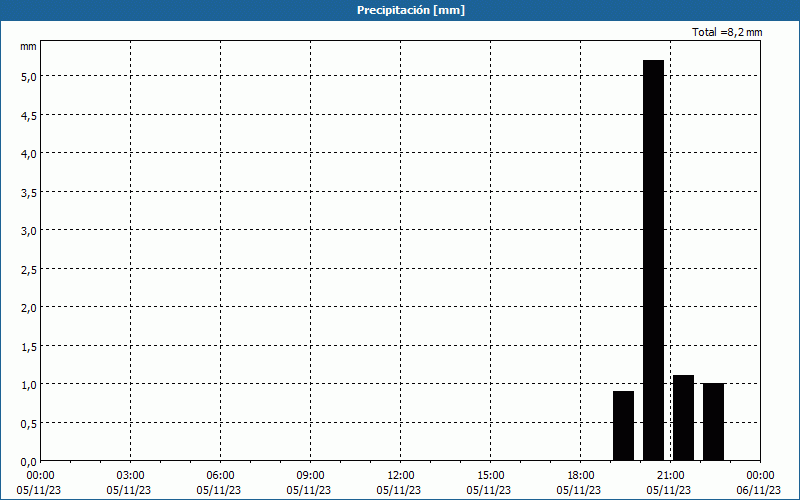Click the 1,5 y-axis value
800x500 pixels.
pyautogui.click(x=29, y=346)
